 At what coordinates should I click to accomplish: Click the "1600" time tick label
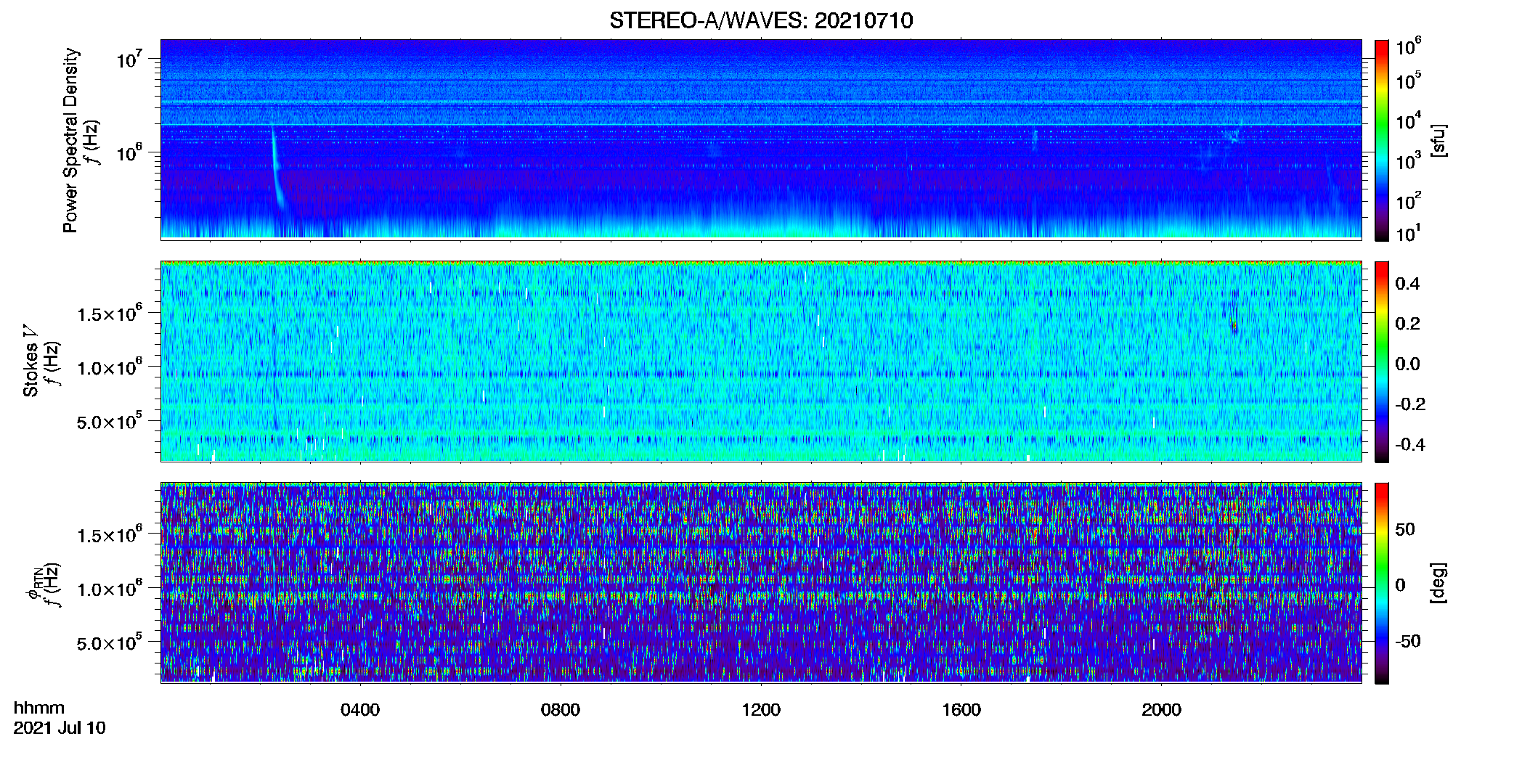pos(961,710)
